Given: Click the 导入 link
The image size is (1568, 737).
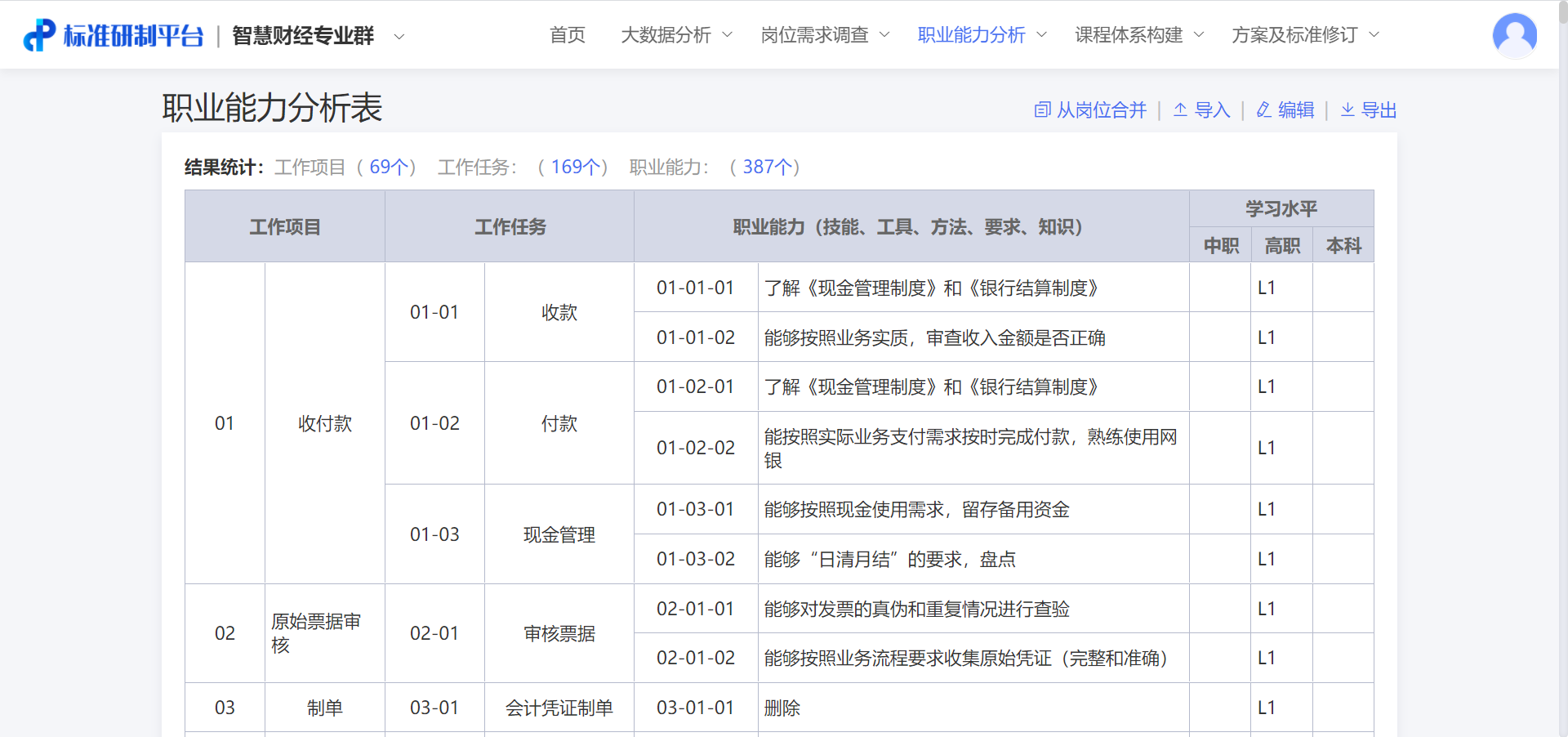Looking at the screenshot, I should pos(1213,110).
